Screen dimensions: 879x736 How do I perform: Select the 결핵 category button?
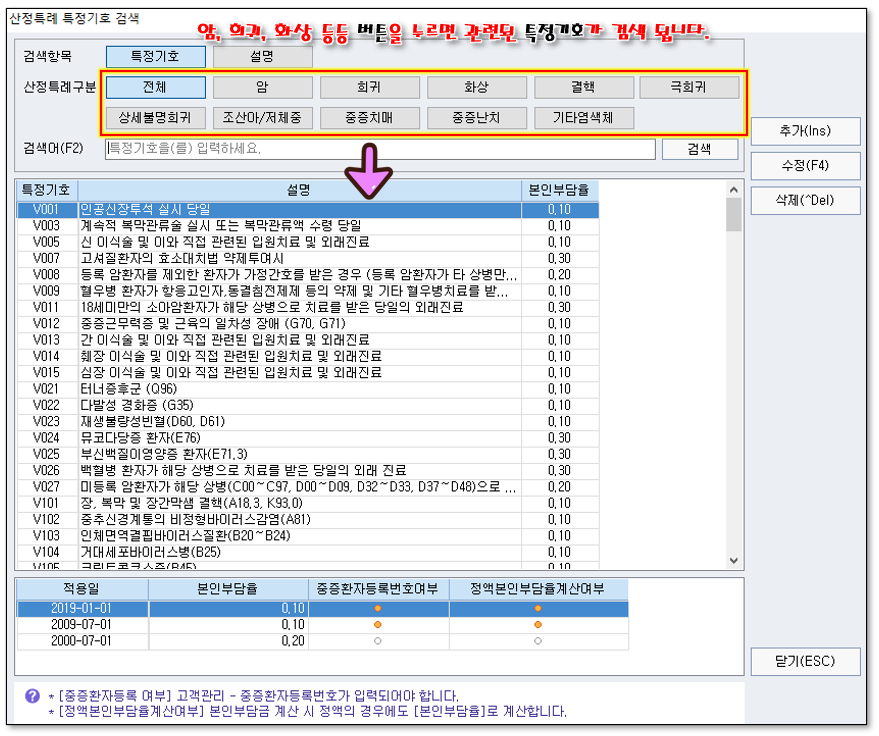[583, 88]
